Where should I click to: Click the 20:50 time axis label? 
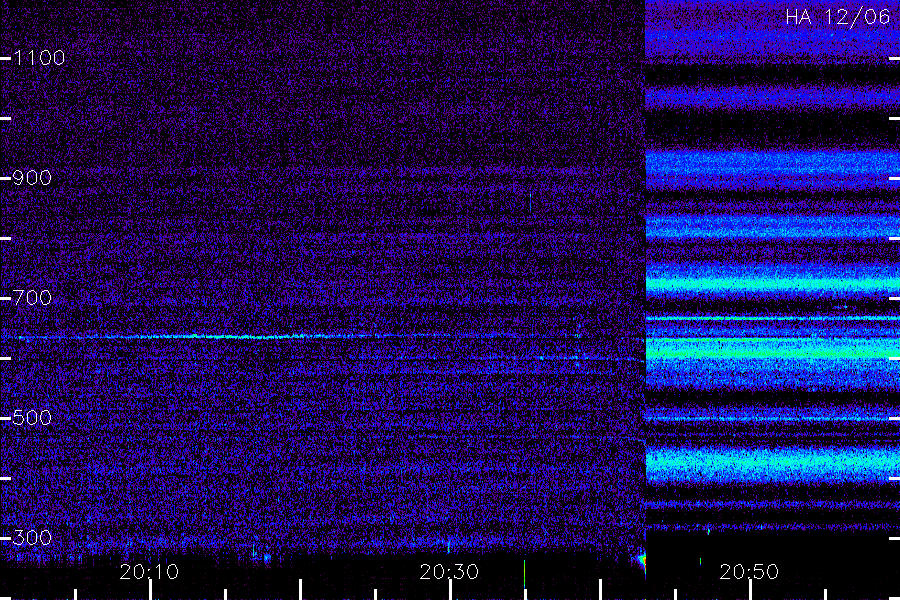point(749,572)
